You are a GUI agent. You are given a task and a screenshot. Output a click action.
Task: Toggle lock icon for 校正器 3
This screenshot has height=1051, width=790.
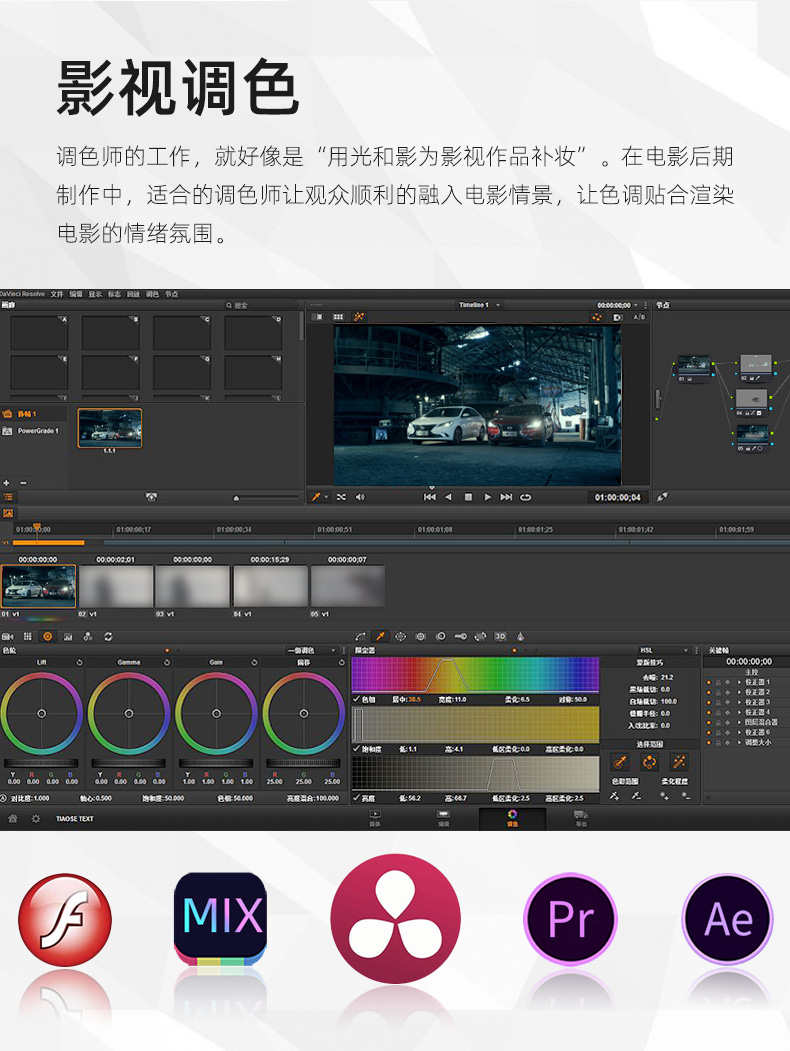(718, 702)
